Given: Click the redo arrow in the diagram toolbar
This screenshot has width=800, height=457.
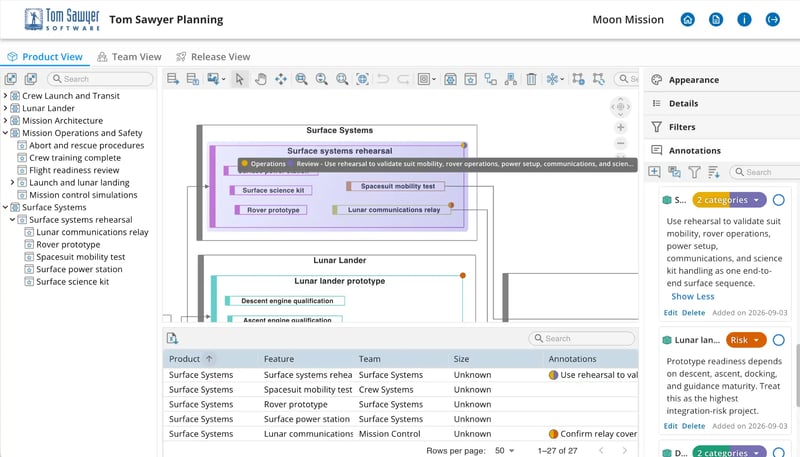Looking at the screenshot, I should coord(403,79).
